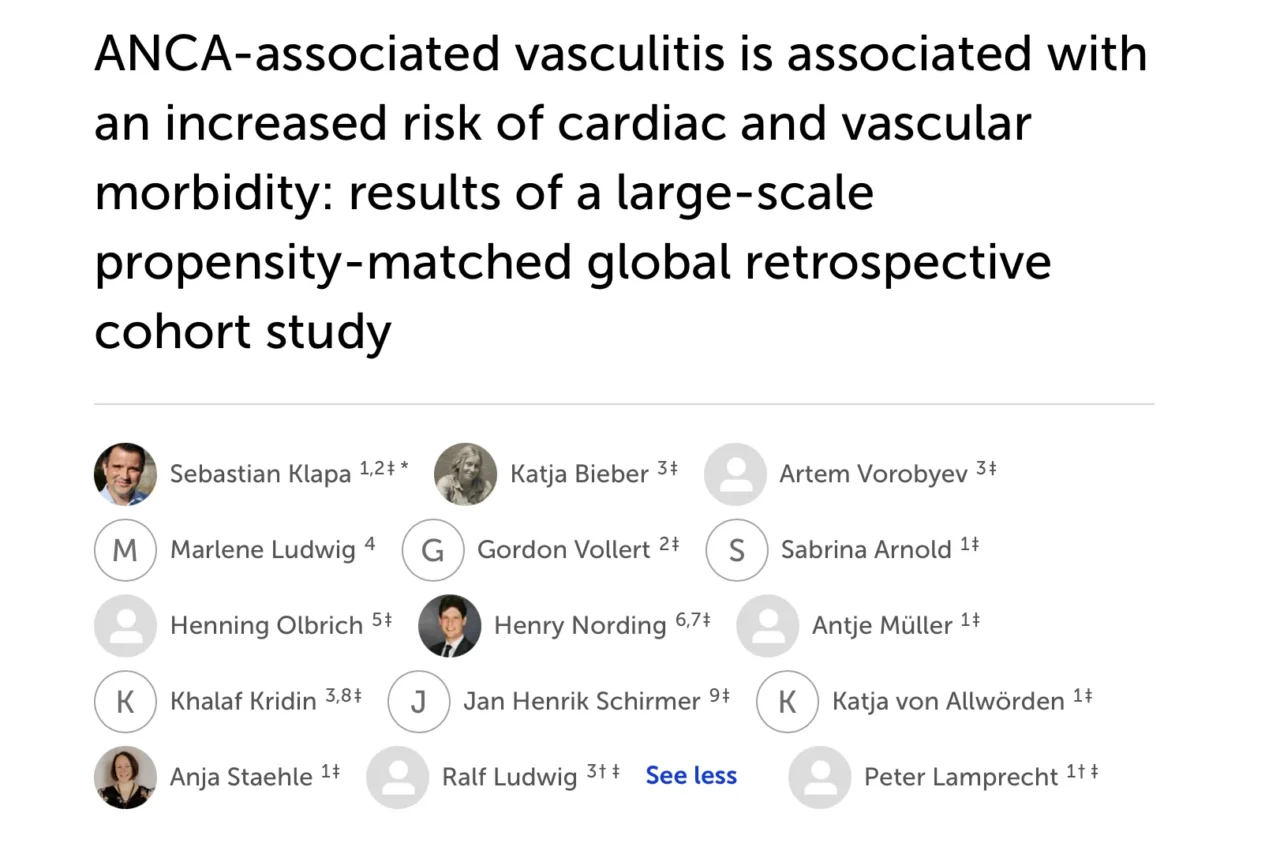The width and height of the screenshot is (1280, 843).
Task: Click Anja Staehle's profile photo
Action: pos(125,777)
